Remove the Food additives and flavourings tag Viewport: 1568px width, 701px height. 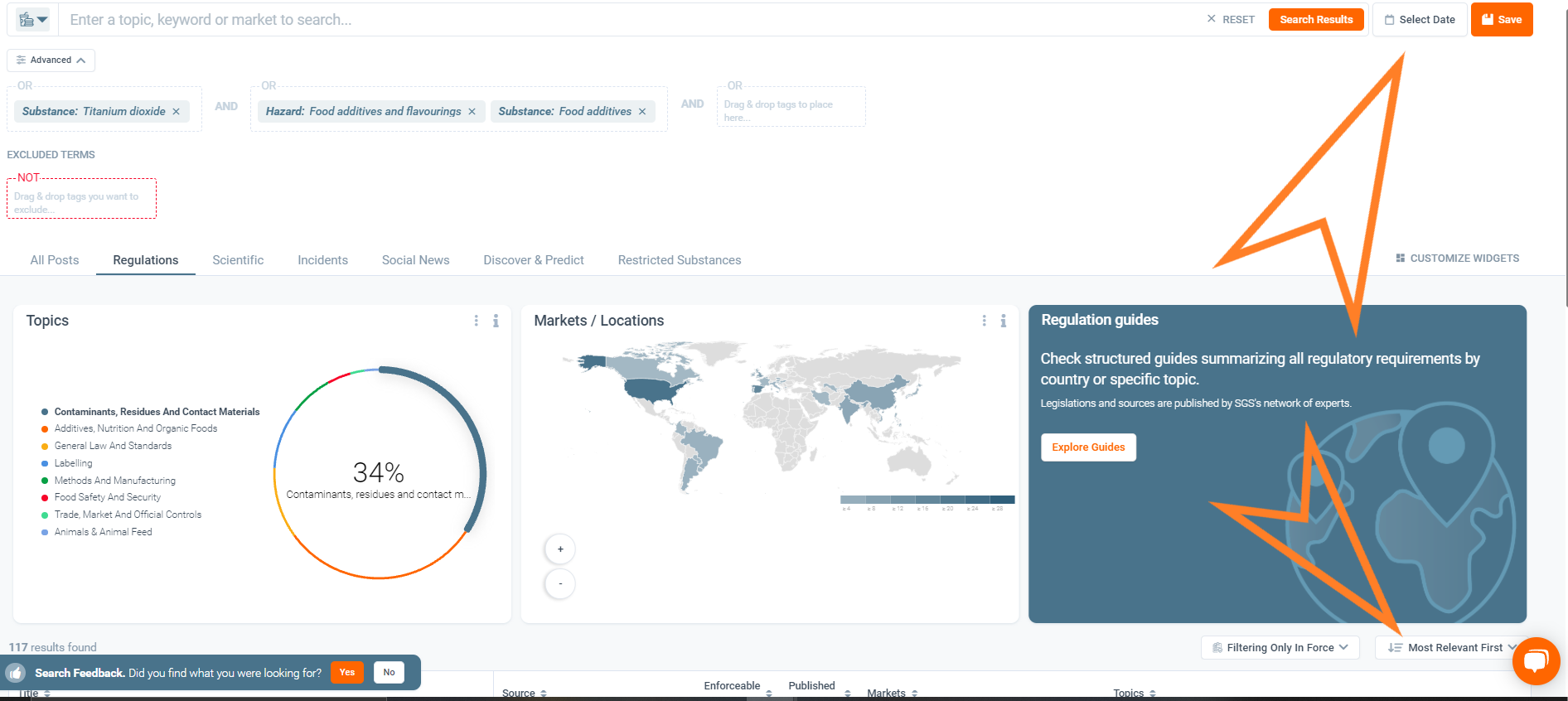coord(472,112)
